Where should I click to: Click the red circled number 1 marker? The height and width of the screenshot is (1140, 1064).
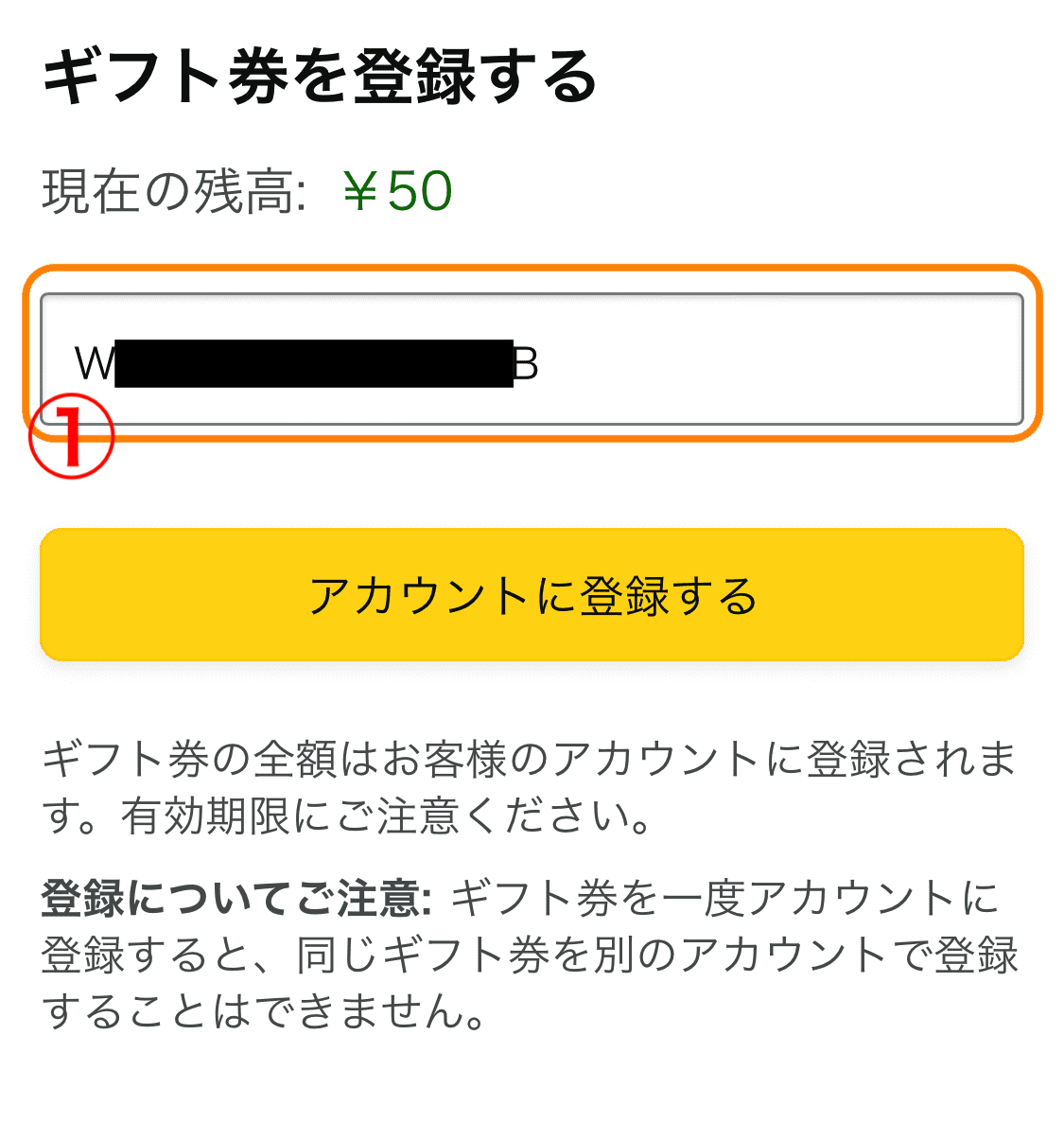(x=71, y=437)
